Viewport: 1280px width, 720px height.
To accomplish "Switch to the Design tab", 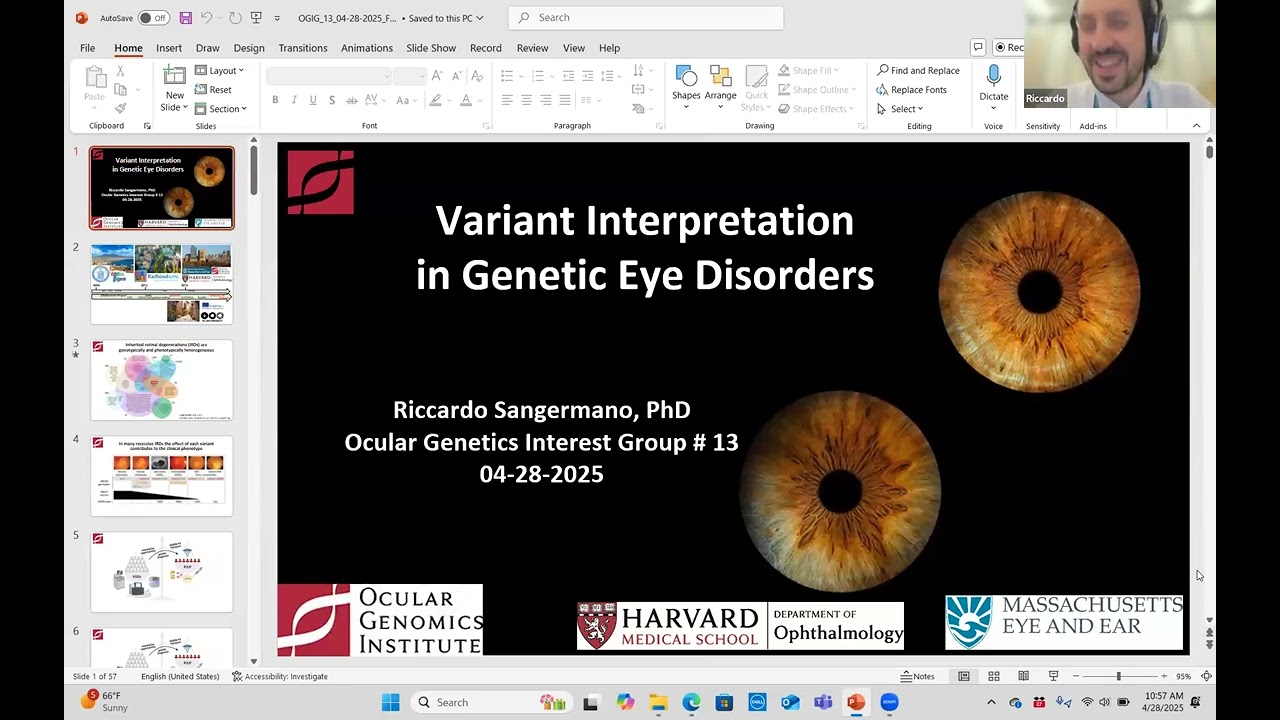I will 249,48.
